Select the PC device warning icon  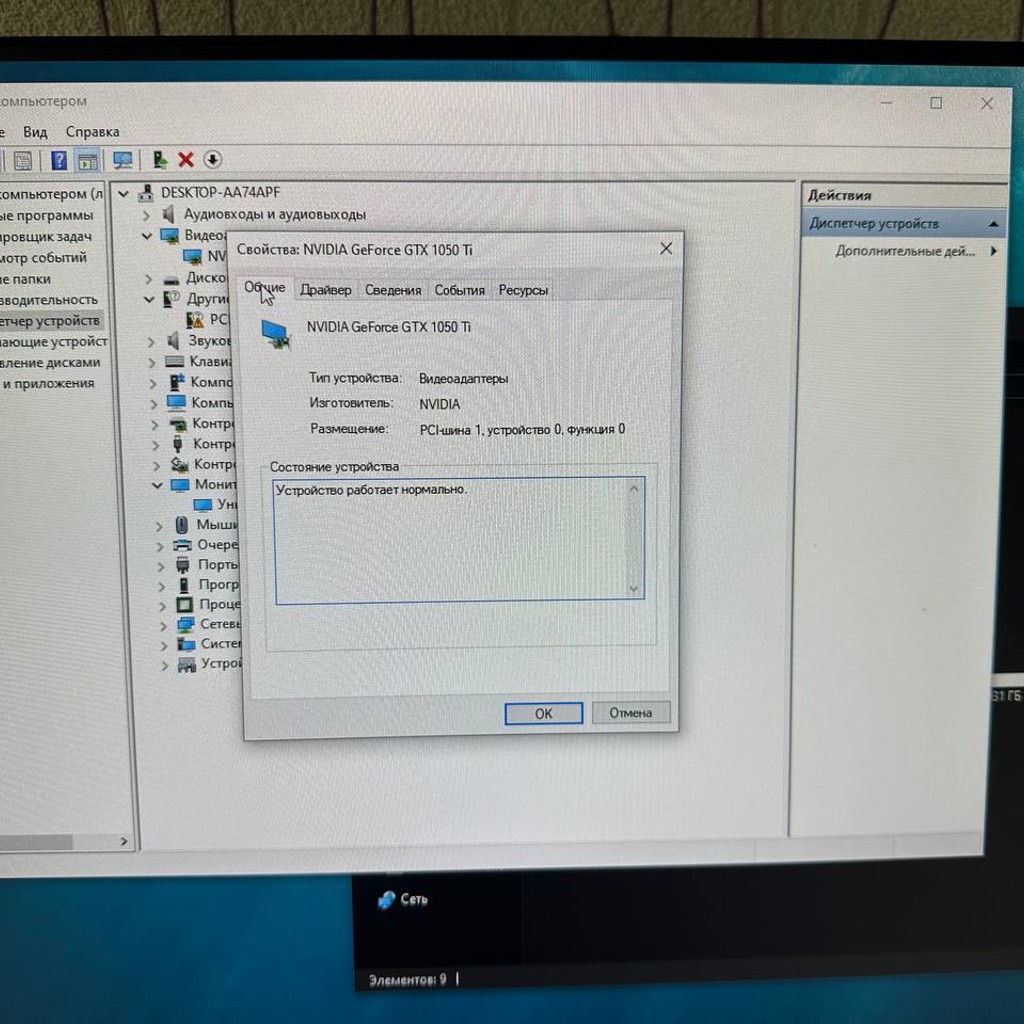pyautogui.click(x=195, y=319)
